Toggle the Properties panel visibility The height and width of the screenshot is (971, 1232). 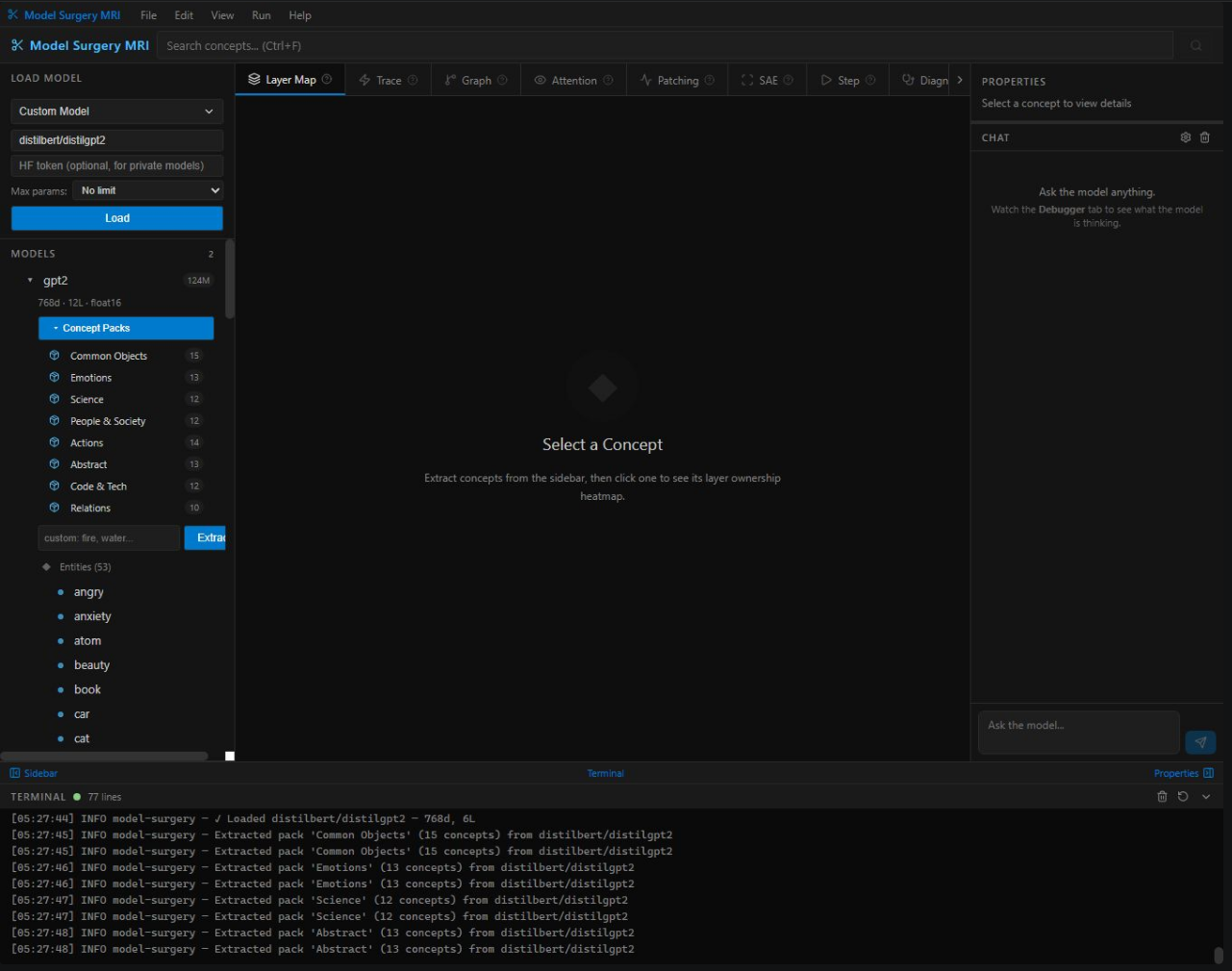coord(1183,773)
